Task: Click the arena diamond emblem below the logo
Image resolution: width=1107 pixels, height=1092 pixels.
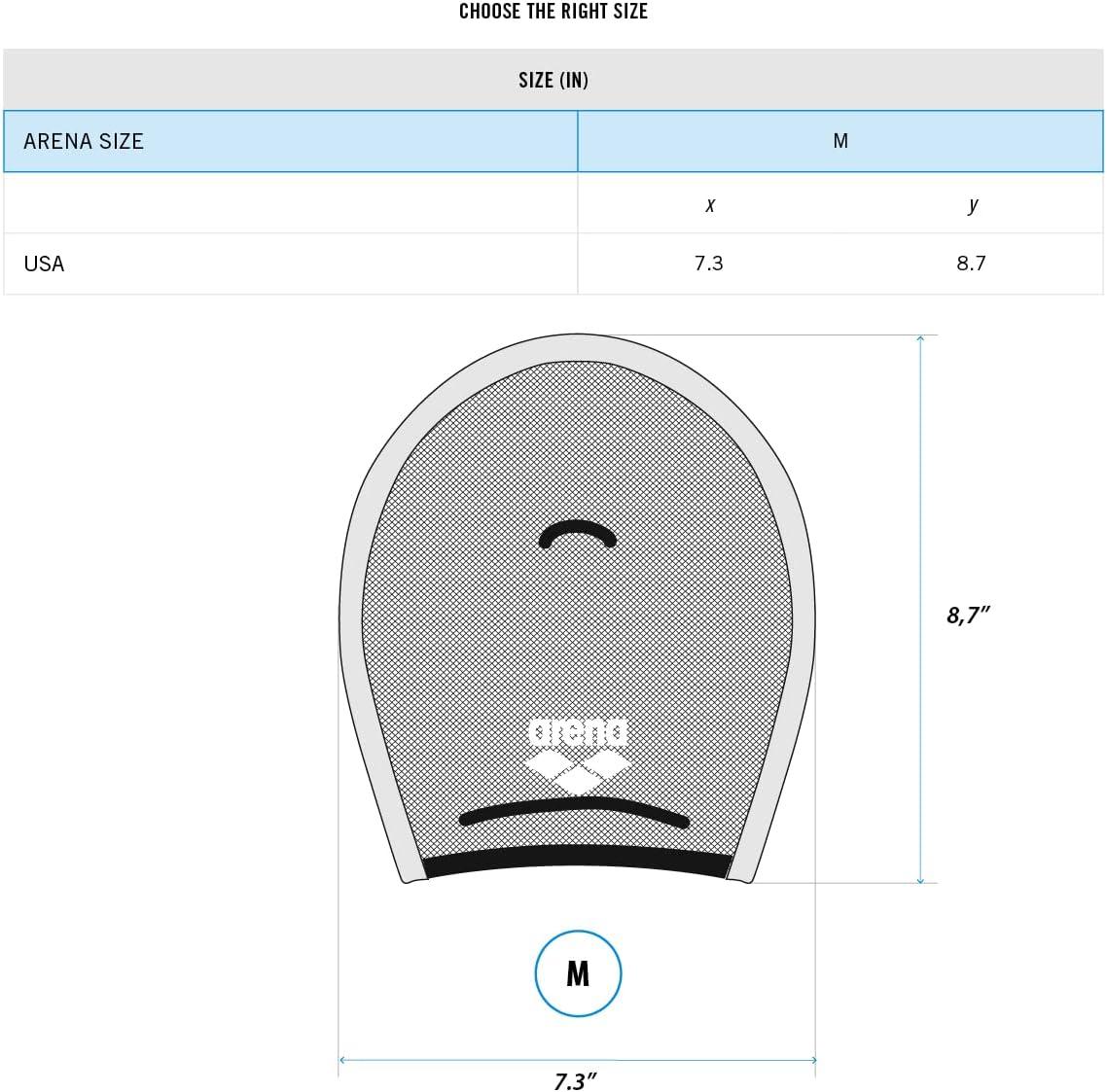Action: (578, 768)
